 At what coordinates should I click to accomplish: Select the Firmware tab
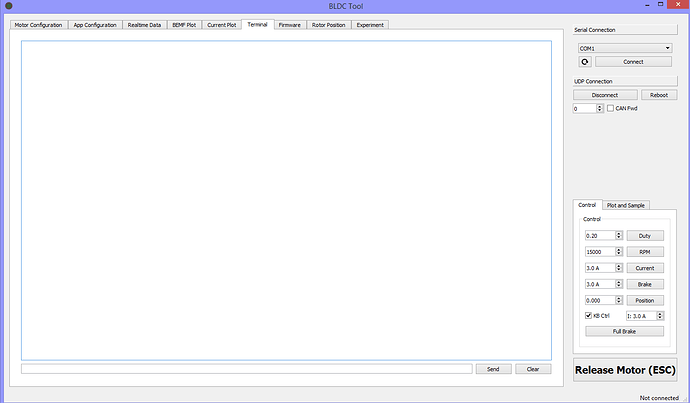(x=289, y=24)
